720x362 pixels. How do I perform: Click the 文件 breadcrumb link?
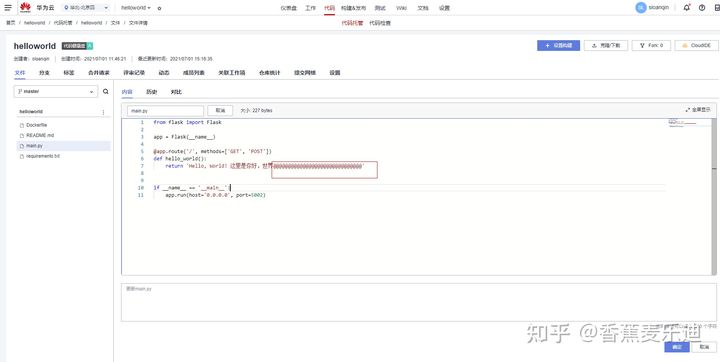[115, 23]
